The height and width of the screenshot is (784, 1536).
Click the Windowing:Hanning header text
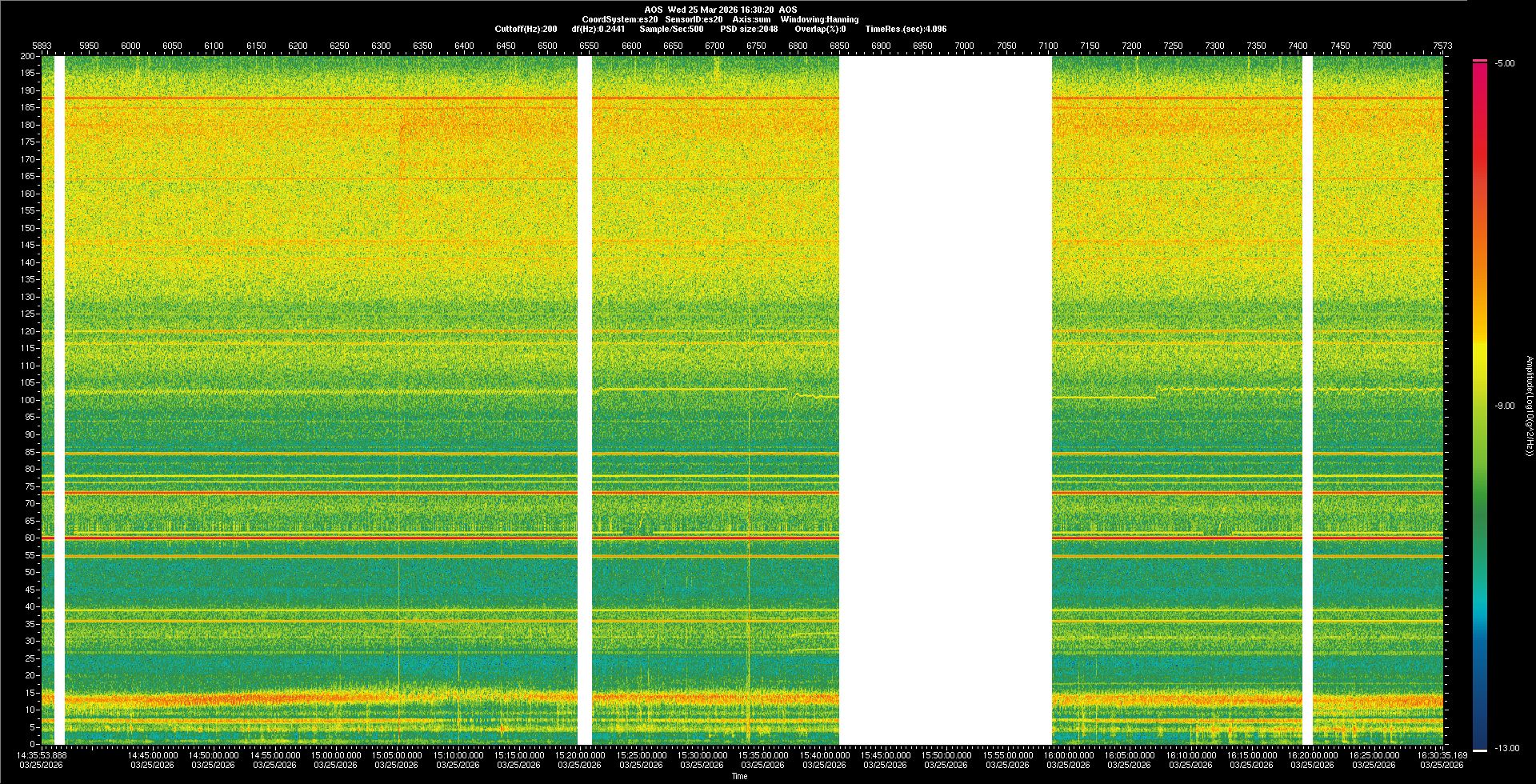(x=819, y=19)
